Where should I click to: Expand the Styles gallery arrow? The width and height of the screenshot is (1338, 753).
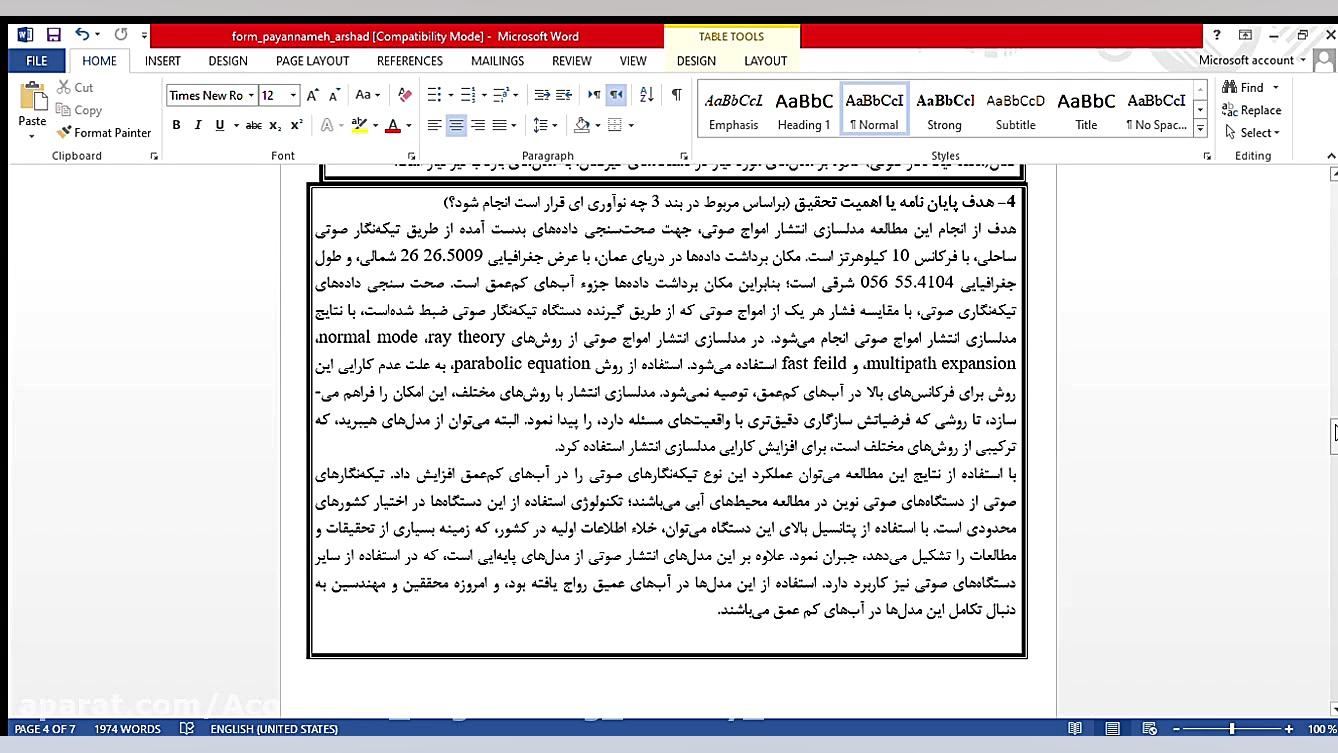[x=1199, y=127]
